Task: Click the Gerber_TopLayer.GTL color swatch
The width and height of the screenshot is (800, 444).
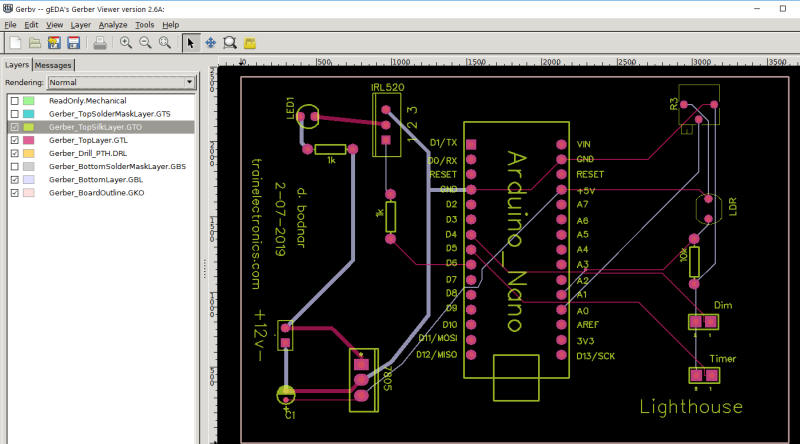Action: click(29, 141)
